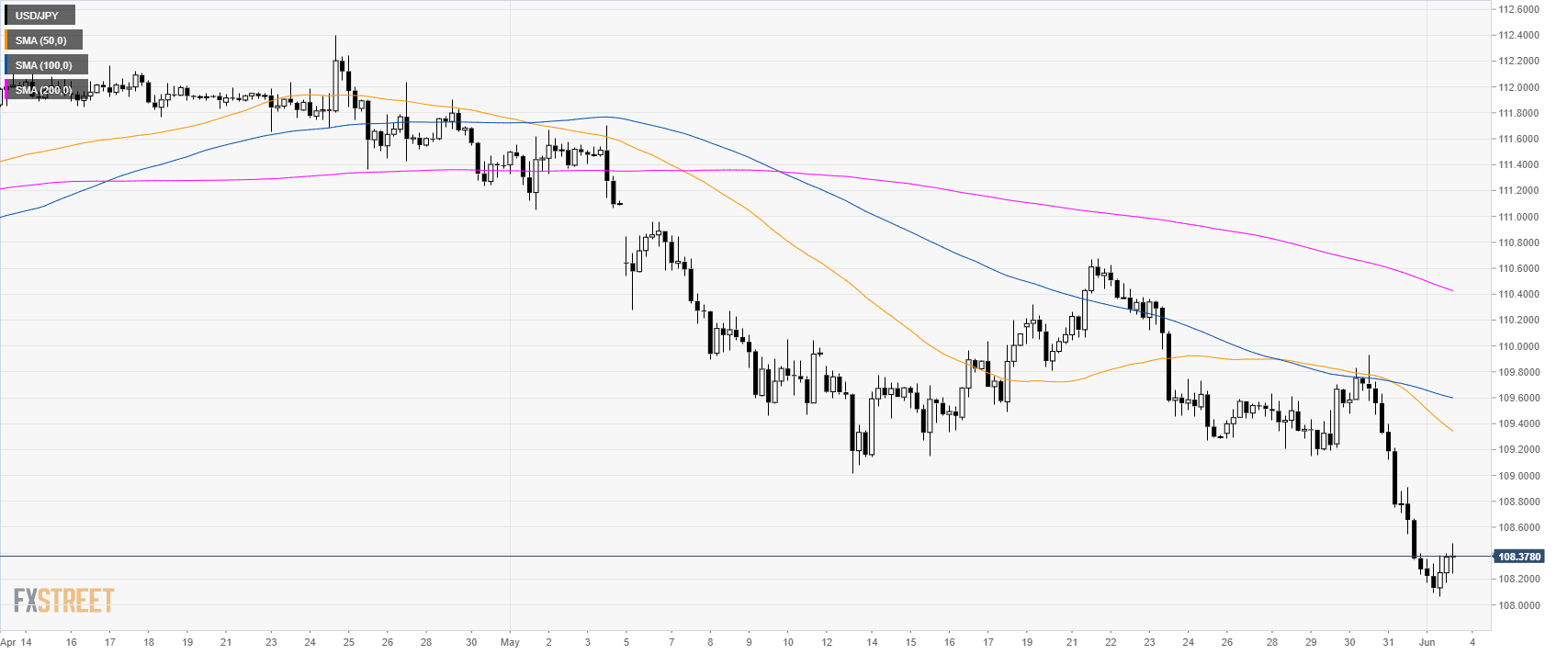Click the 110.0000 price axis label
This screenshot has width=1568, height=654.
click(x=1518, y=346)
